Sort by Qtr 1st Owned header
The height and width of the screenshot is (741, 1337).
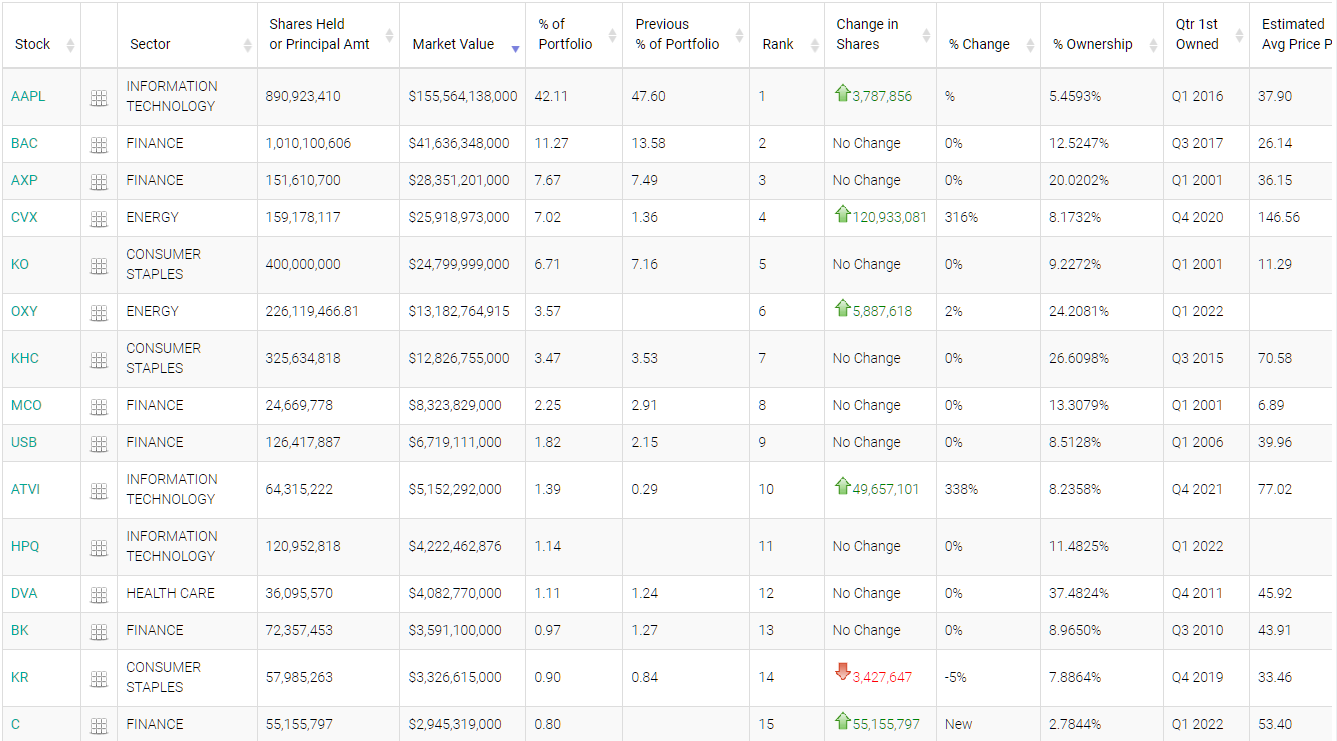click(x=1206, y=35)
